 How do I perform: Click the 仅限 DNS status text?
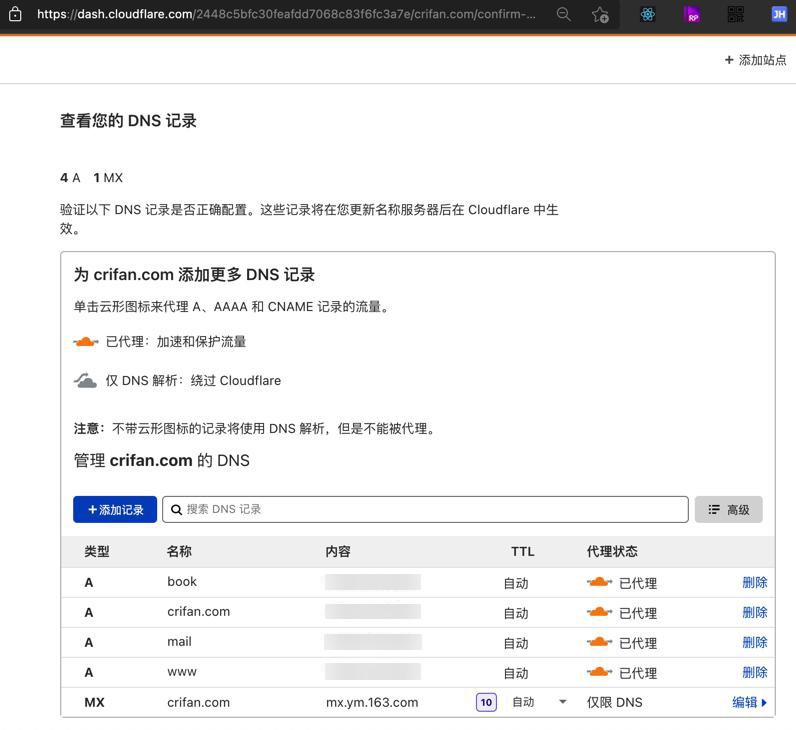615,702
